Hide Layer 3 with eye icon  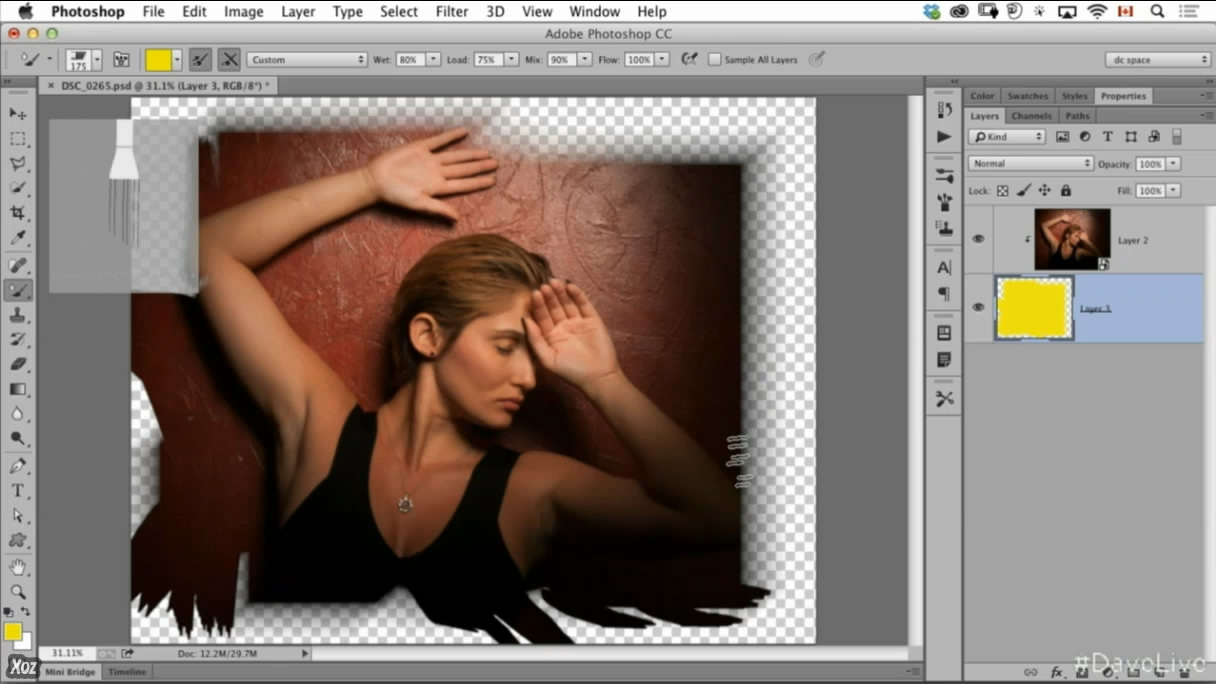978,308
